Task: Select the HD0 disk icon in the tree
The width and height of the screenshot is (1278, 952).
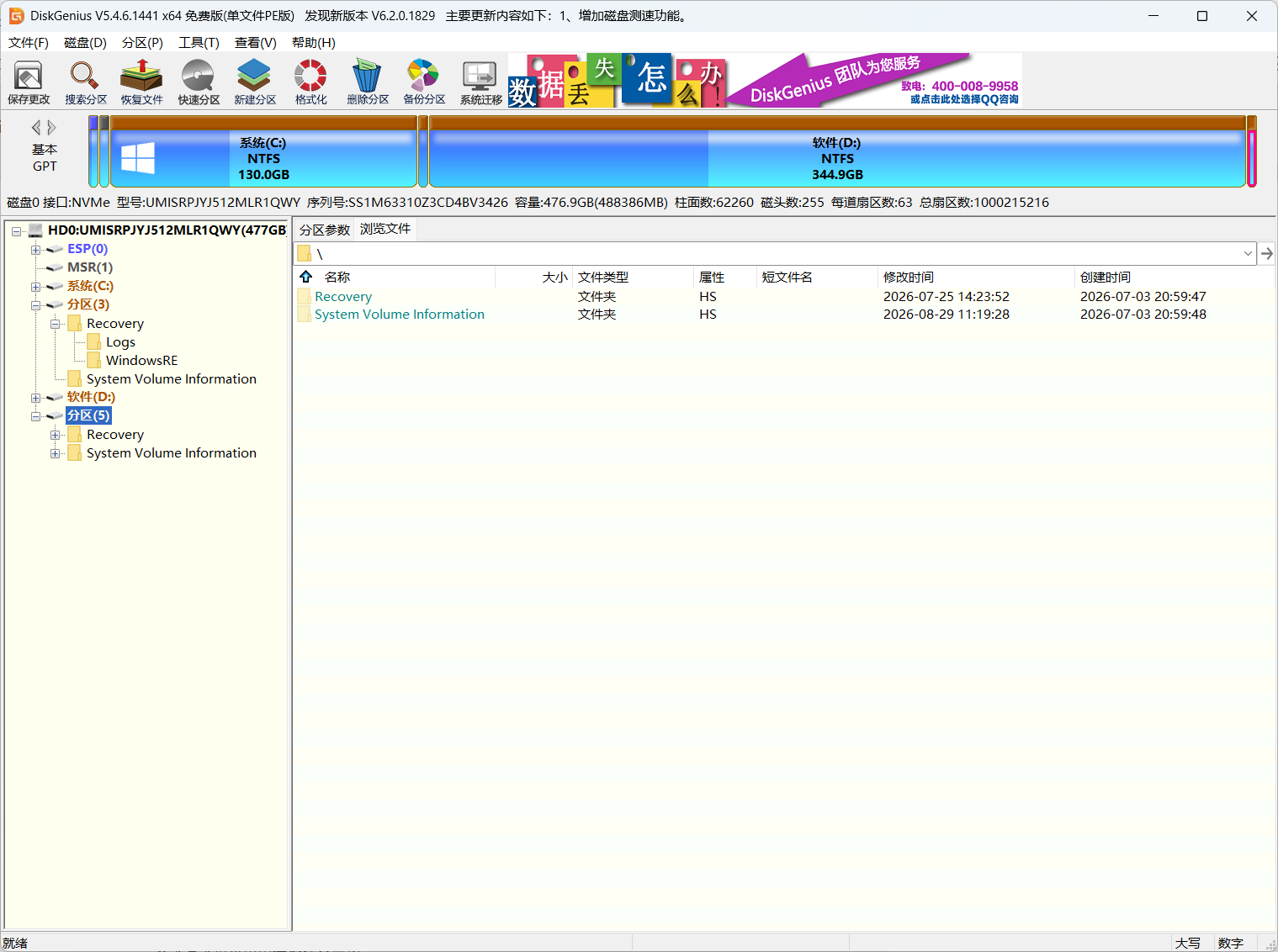Action: 35,230
